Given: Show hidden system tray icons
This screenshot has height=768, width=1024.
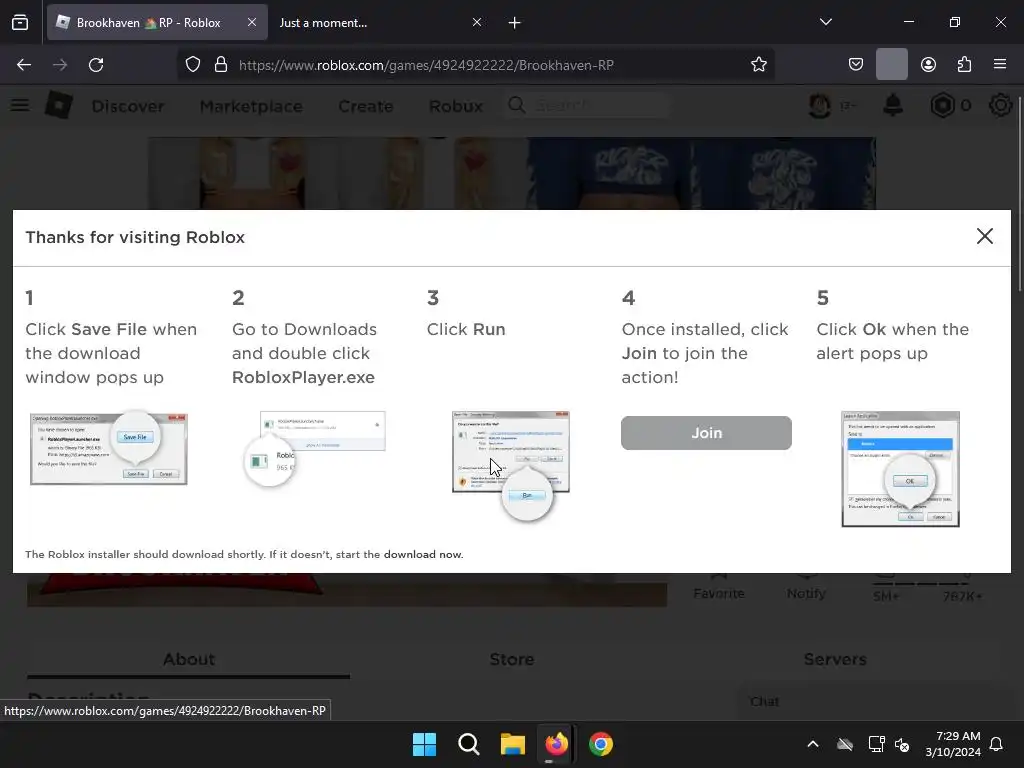Looking at the screenshot, I should coord(813,744).
